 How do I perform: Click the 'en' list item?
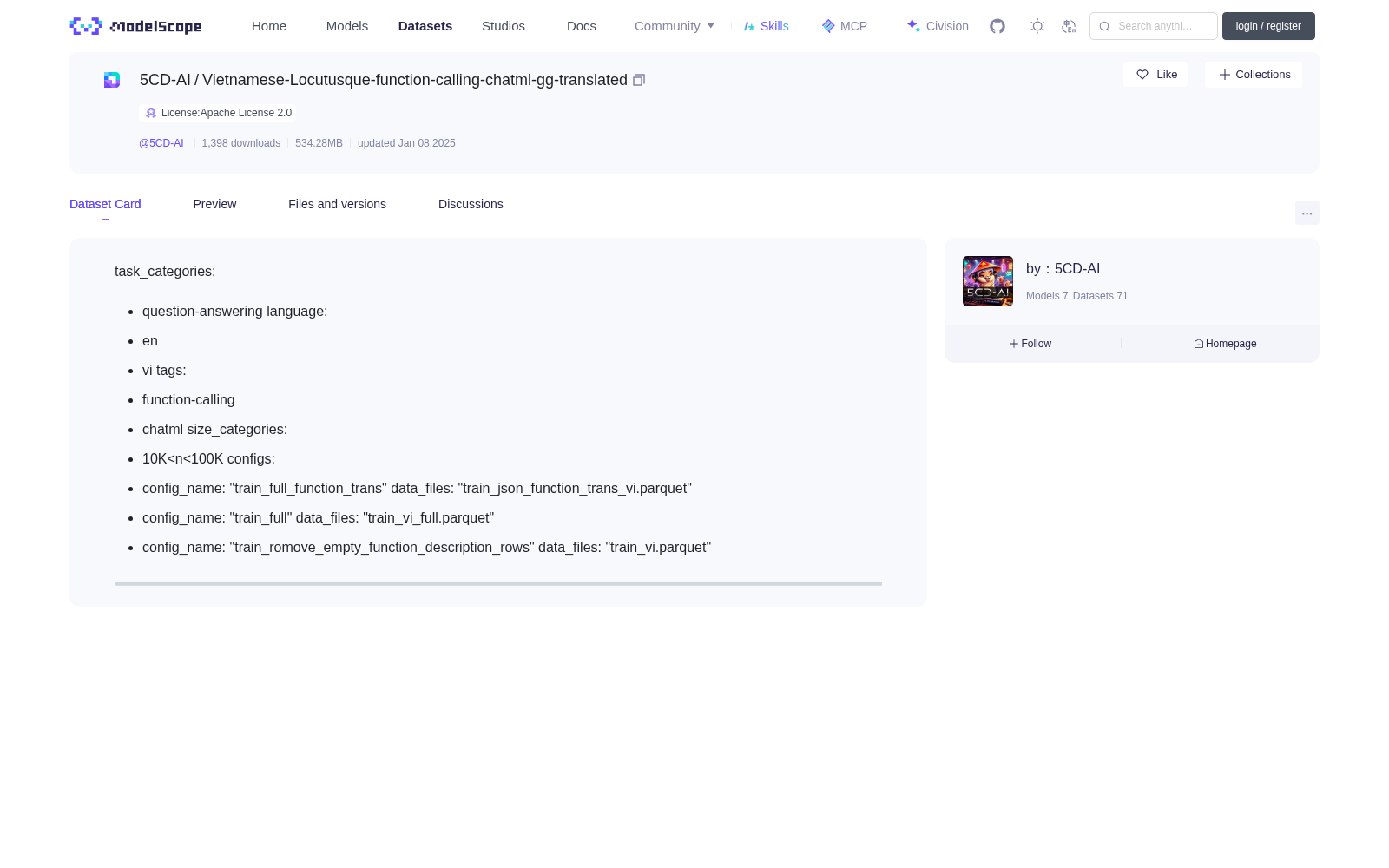(x=150, y=341)
